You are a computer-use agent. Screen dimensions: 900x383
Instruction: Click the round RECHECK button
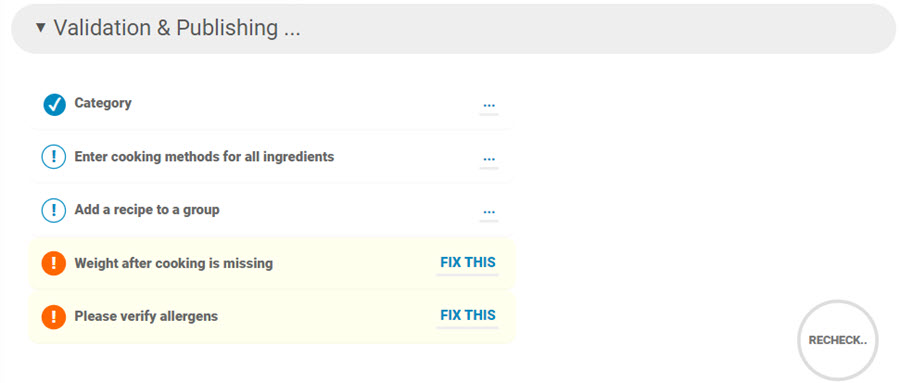tap(837, 340)
